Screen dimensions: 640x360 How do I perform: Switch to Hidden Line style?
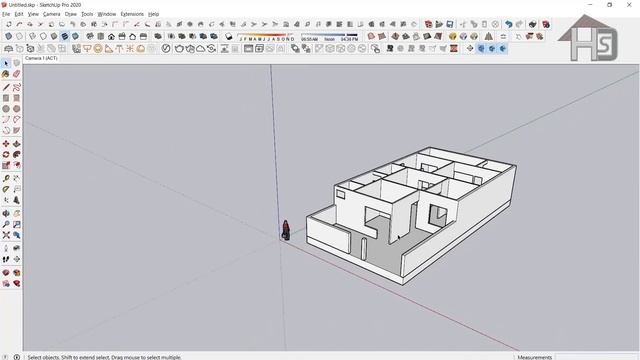pyautogui.click(x=43, y=36)
